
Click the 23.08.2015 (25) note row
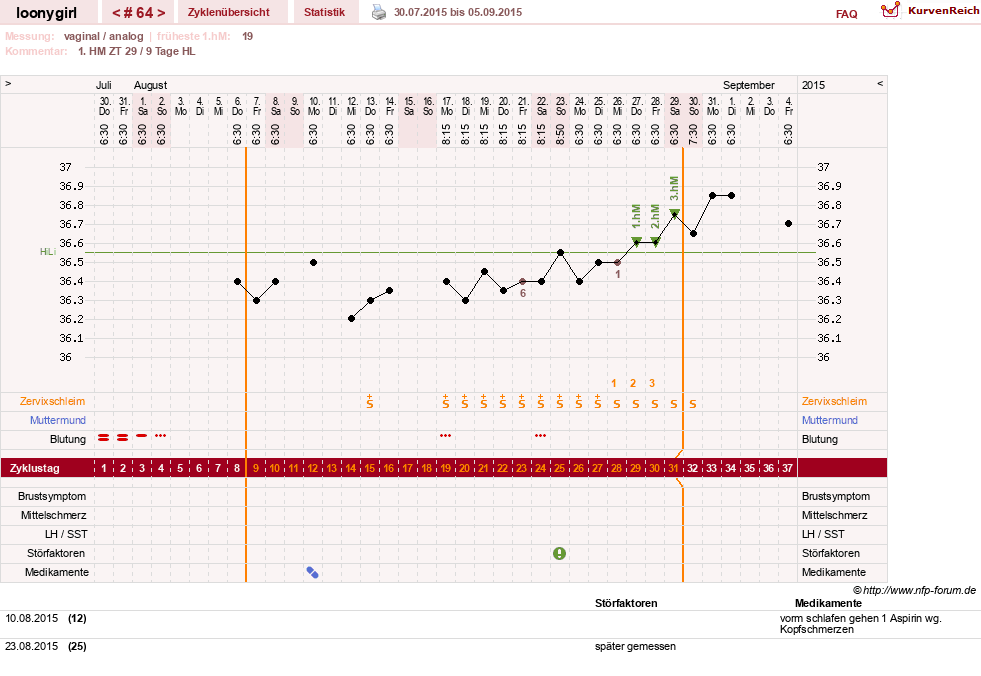pos(490,647)
